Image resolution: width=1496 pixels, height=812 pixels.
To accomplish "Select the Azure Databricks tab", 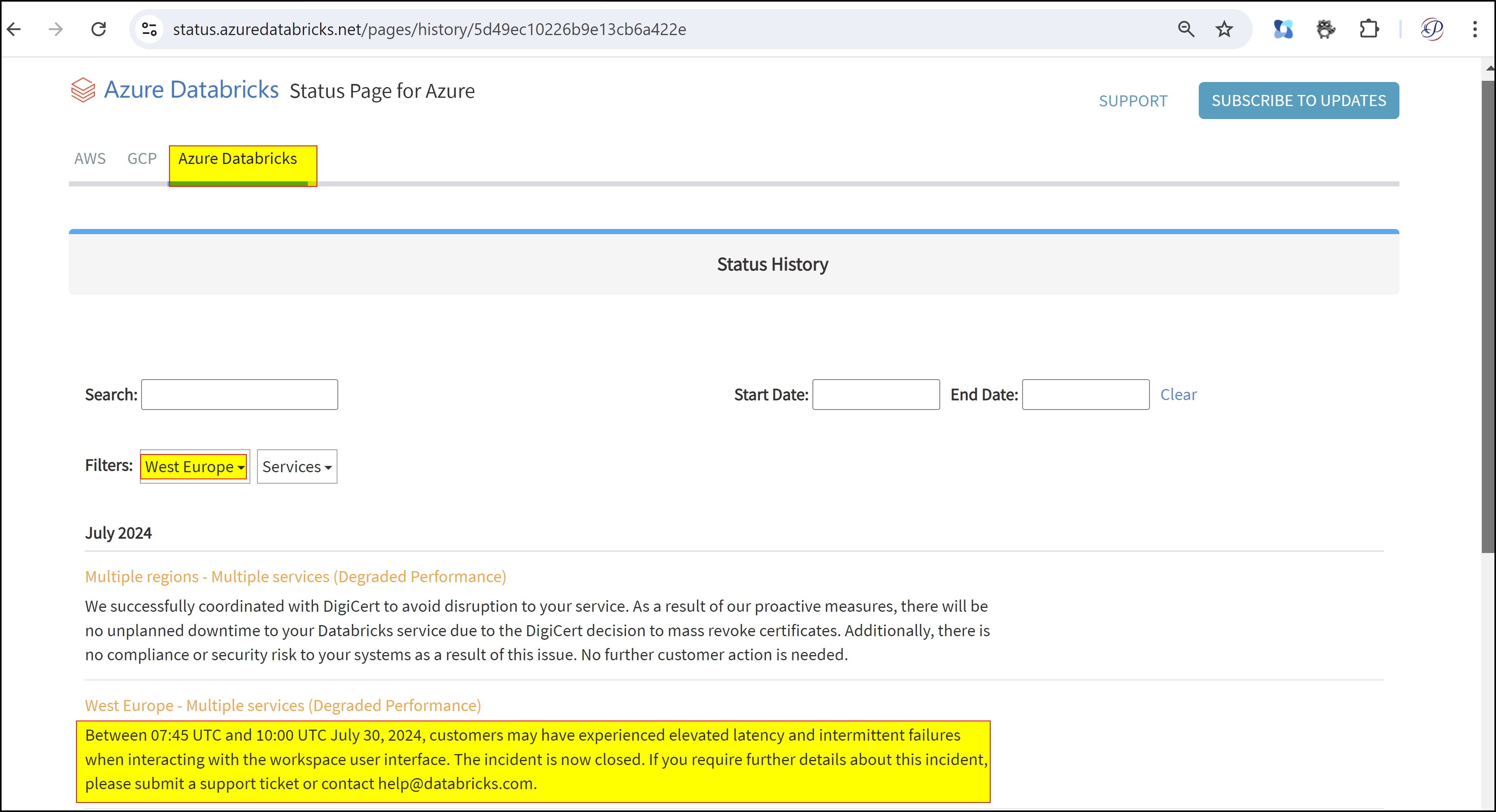I will click(x=238, y=158).
